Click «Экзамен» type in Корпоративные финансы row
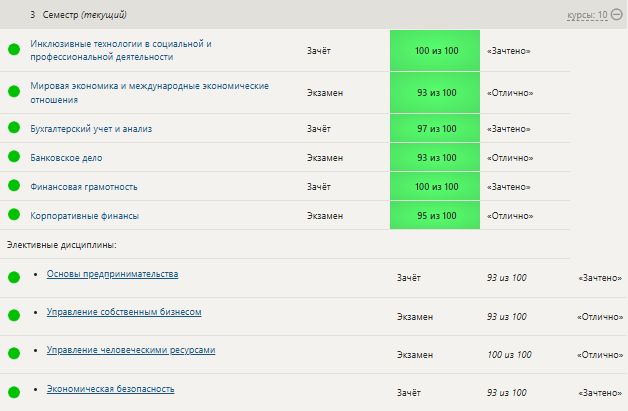The width and height of the screenshot is (628, 411). click(325, 216)
